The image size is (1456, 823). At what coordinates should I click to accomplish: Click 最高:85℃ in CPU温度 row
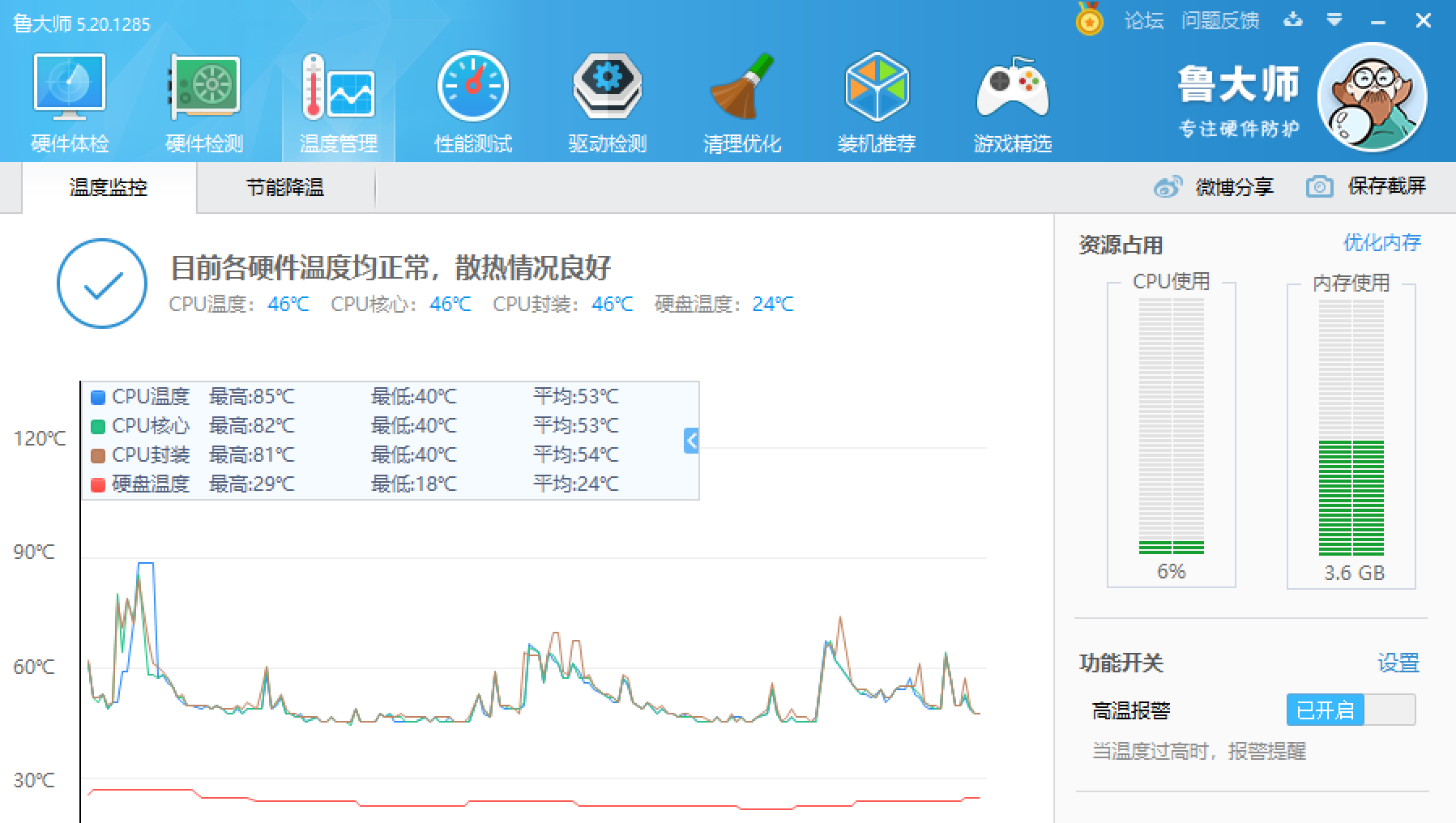point(252,397)
